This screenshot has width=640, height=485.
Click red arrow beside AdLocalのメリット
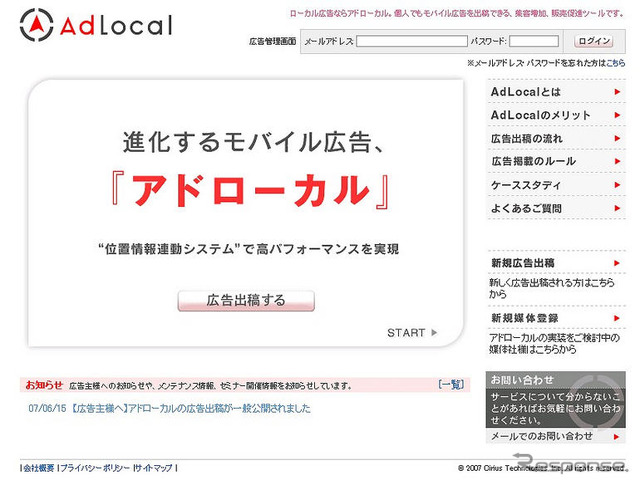click(617, 115)
